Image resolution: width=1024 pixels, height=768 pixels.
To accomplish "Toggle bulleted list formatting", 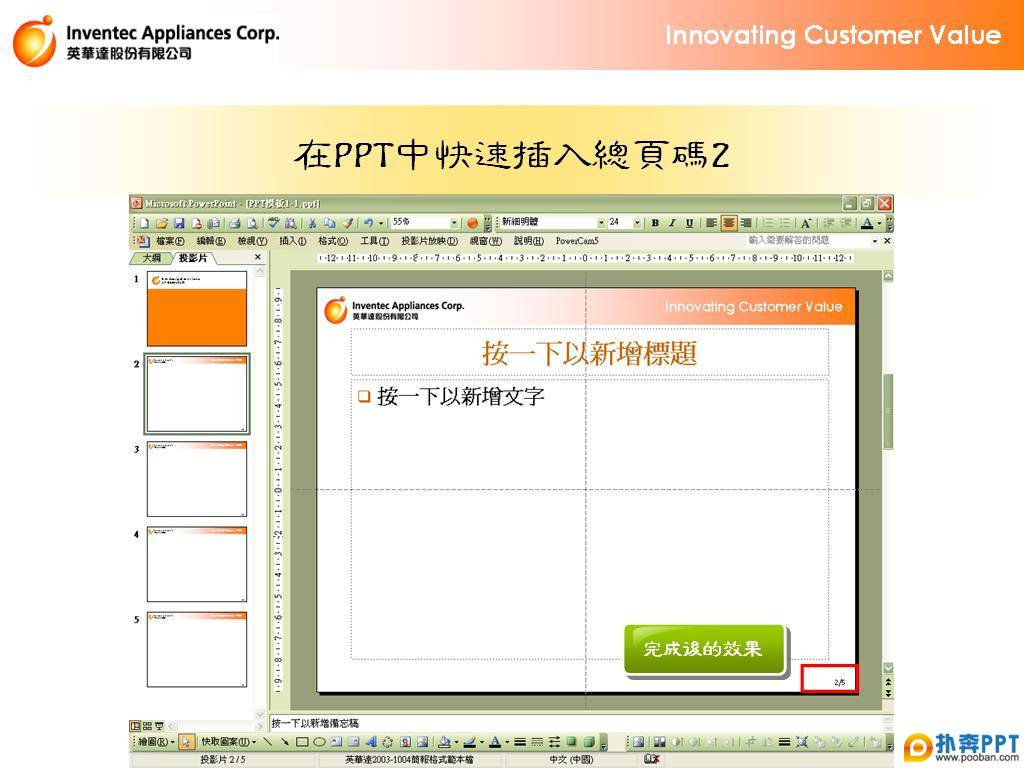I will pyautogui.click(x=786, y=223).
